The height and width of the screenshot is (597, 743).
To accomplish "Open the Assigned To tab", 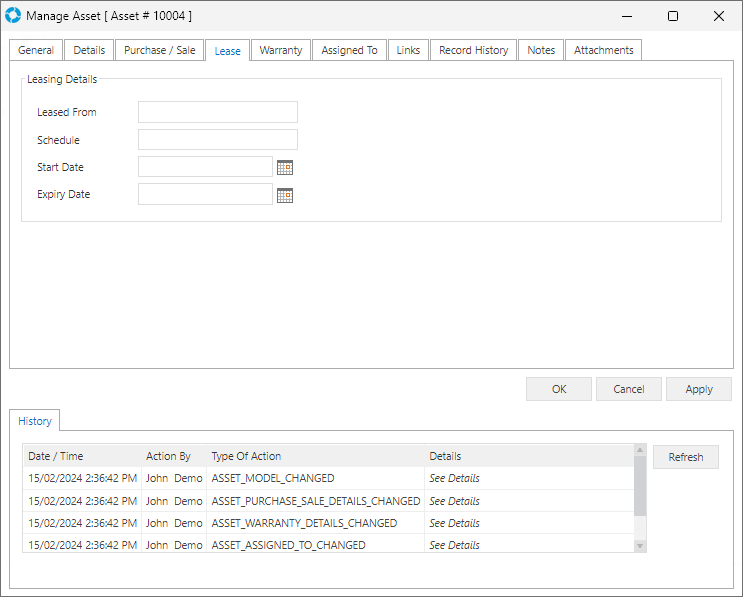I will 349,50.
